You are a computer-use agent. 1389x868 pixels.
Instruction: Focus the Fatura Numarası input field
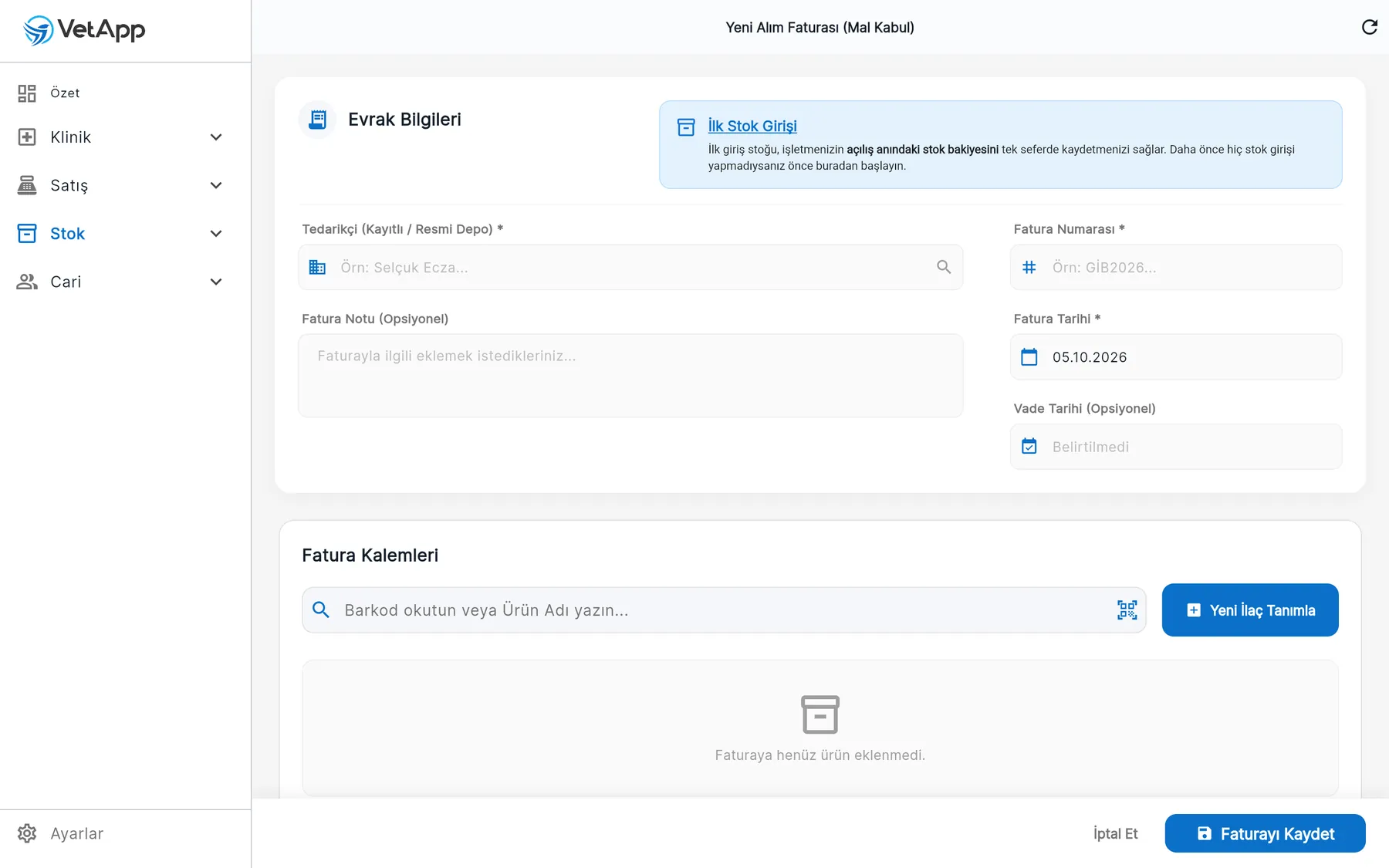pos(1176,267)
